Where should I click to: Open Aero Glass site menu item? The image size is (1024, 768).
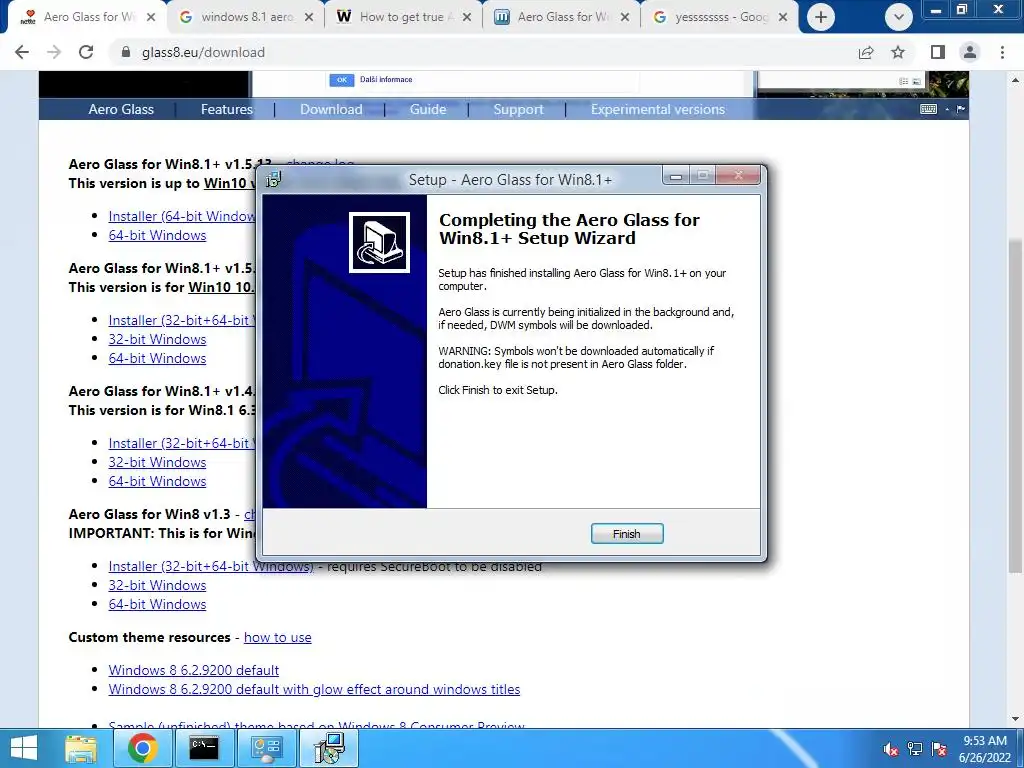coord(121,109)
